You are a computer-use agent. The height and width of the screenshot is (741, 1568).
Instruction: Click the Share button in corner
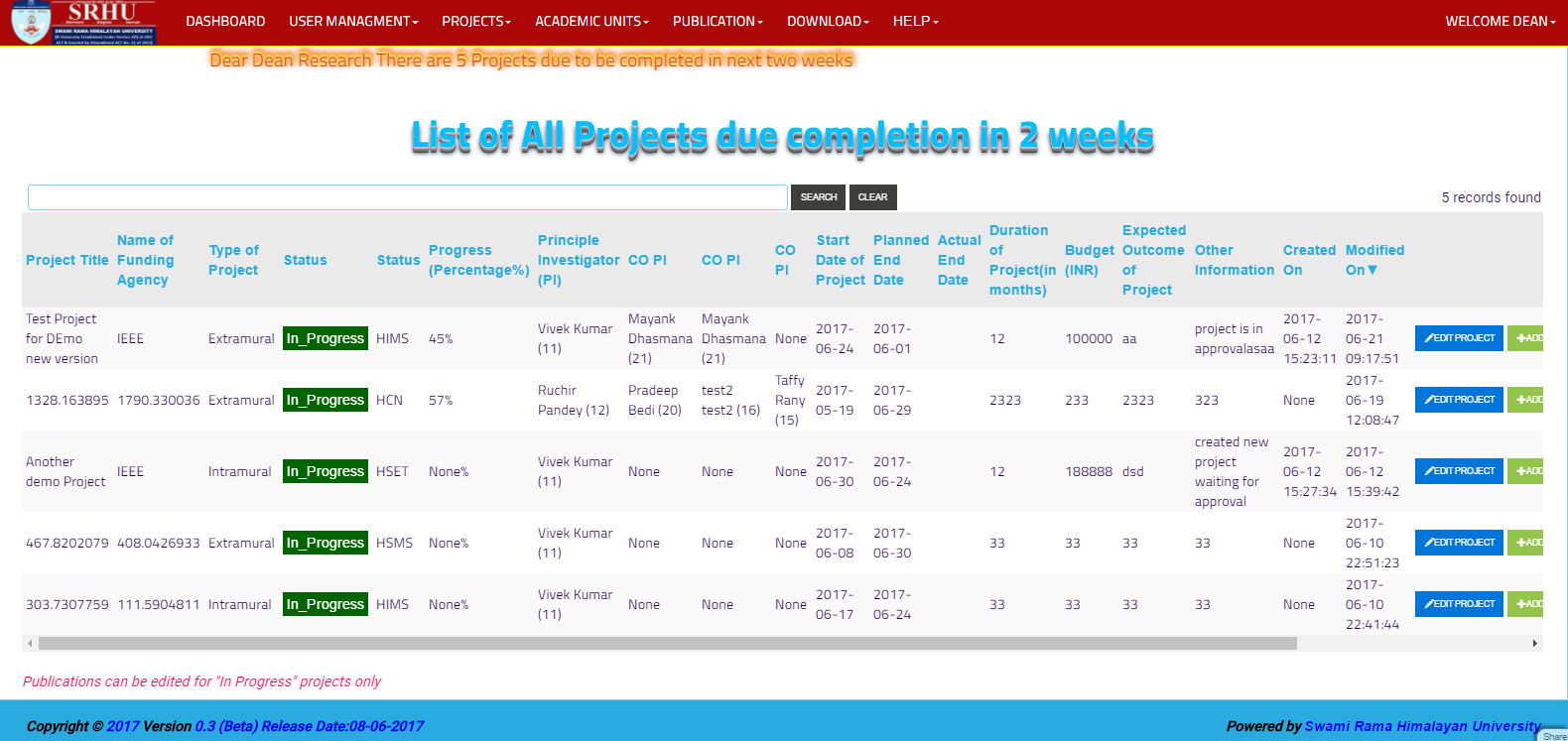(1554, 736)
